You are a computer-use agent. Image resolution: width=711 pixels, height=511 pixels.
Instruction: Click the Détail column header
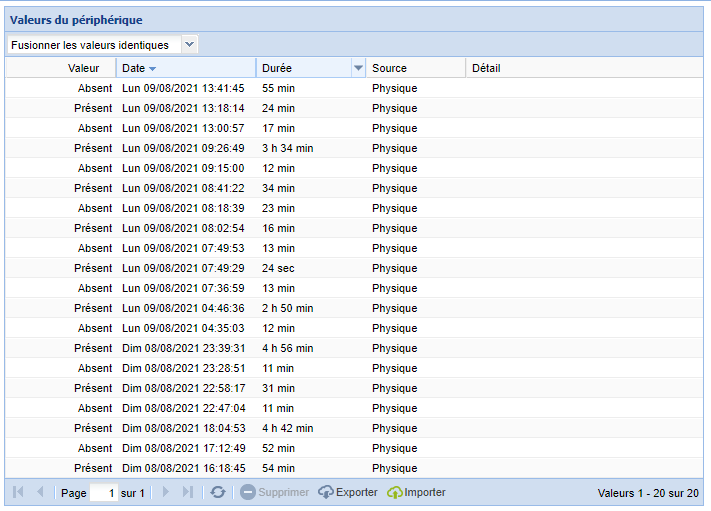coord(584,68)
